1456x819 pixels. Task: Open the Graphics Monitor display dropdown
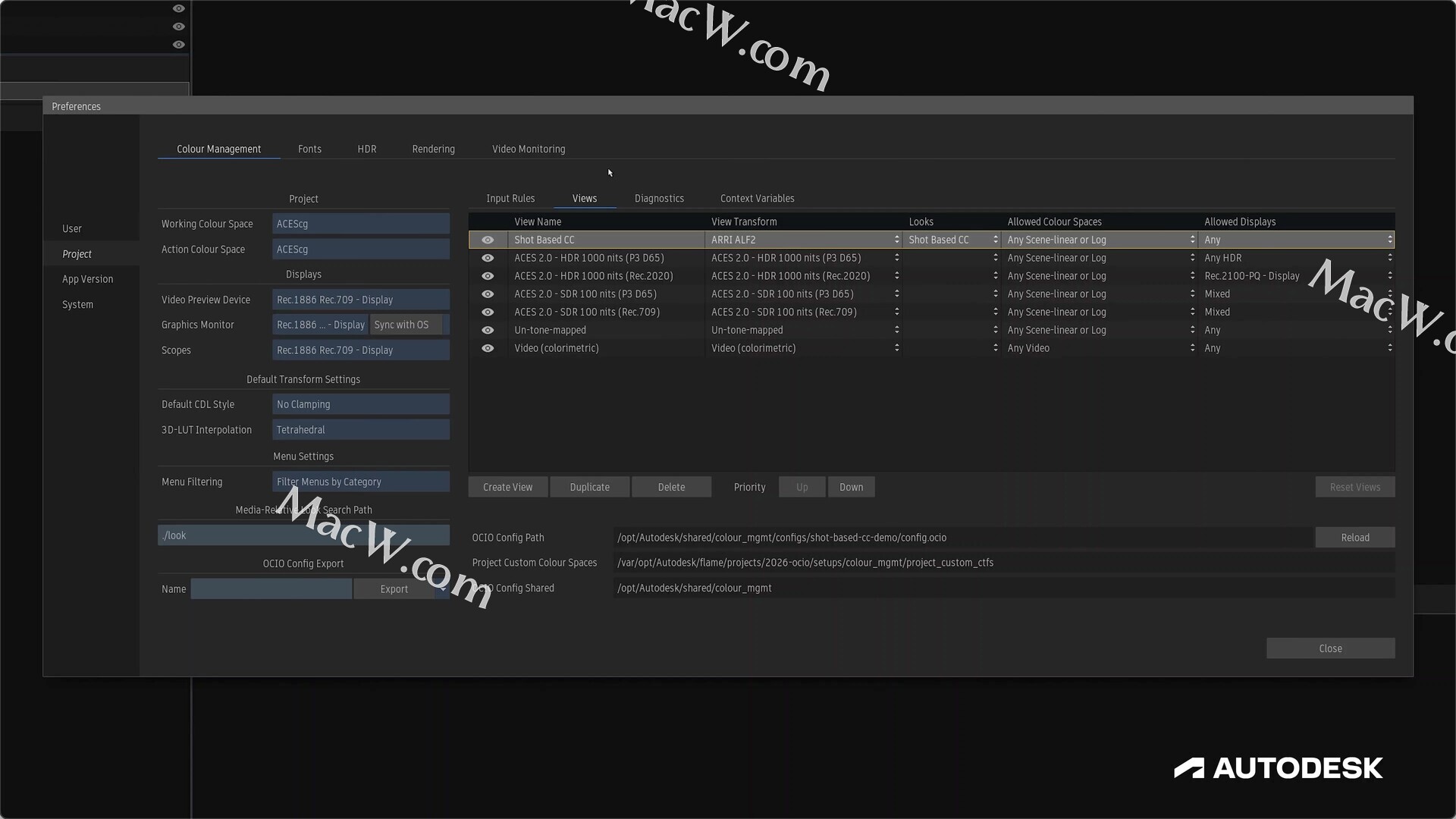coord(320,325)
